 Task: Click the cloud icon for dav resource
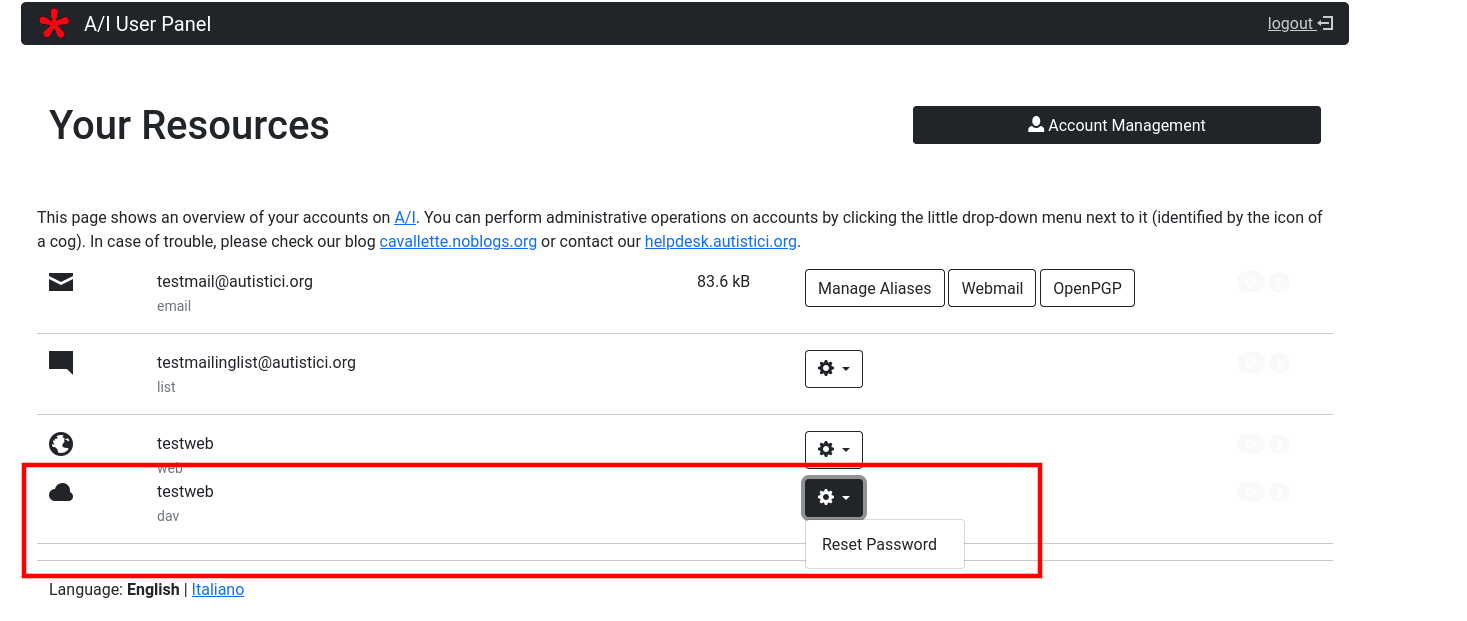click(61, 492)
